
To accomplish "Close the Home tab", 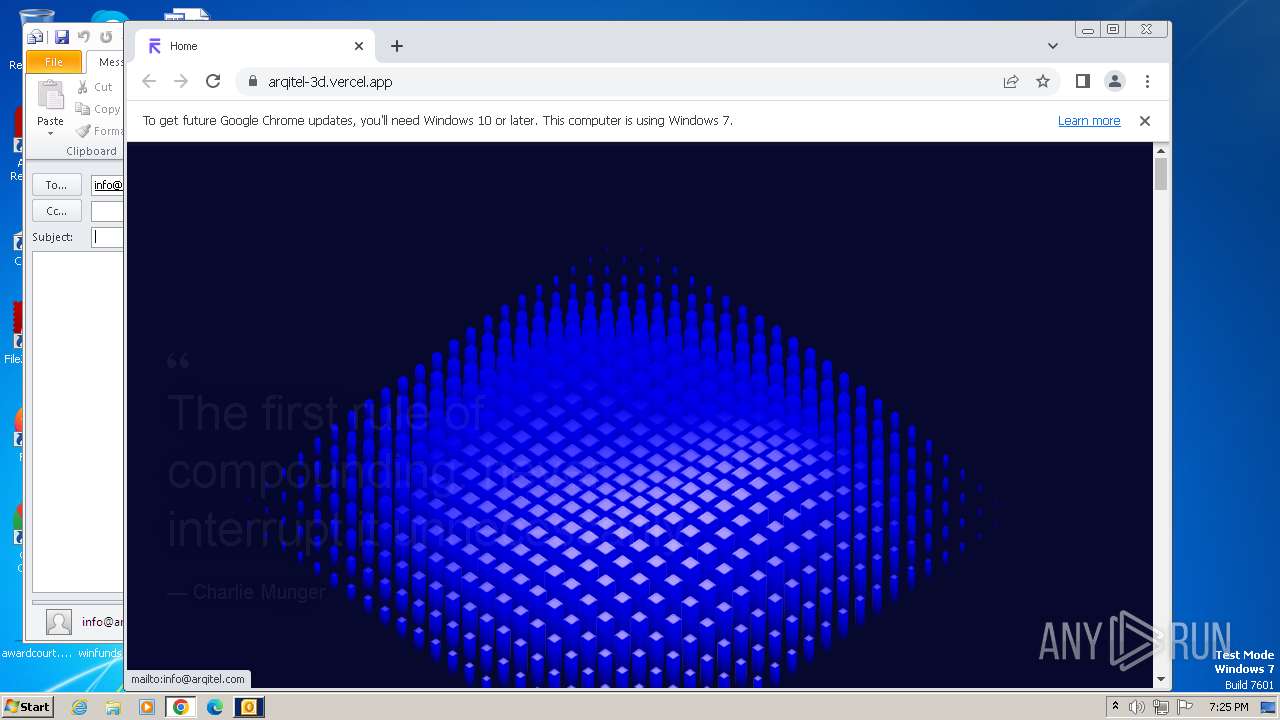I will [359, 46].
